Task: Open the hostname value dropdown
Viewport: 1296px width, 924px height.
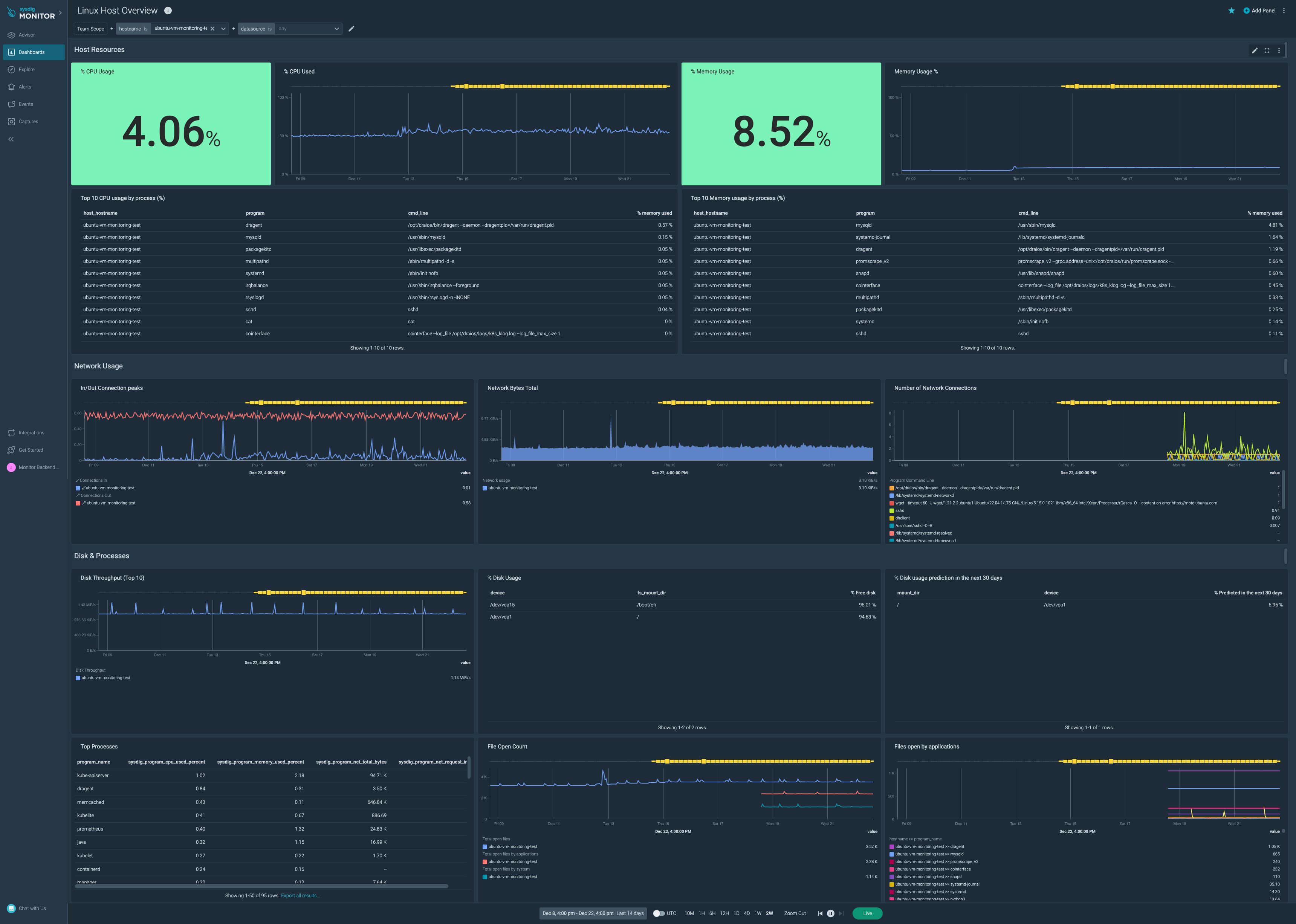Action: [223, 29]
